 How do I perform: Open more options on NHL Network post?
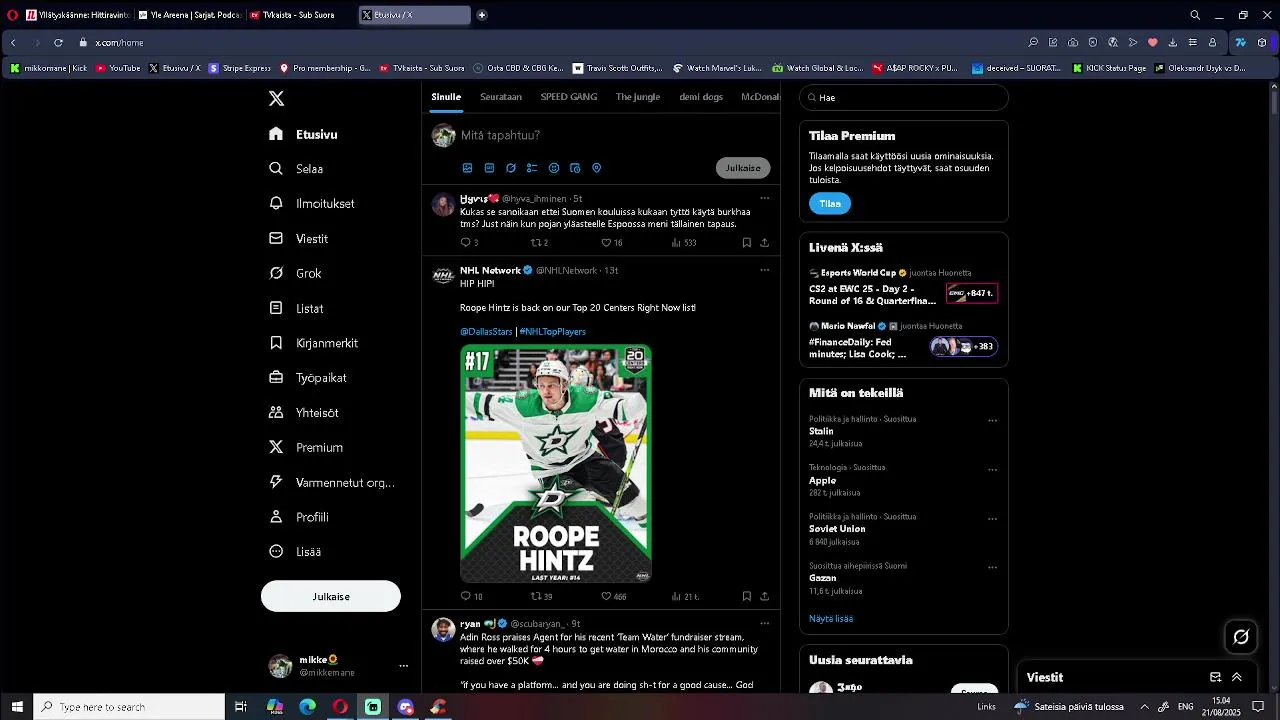[x=765, y=270]
